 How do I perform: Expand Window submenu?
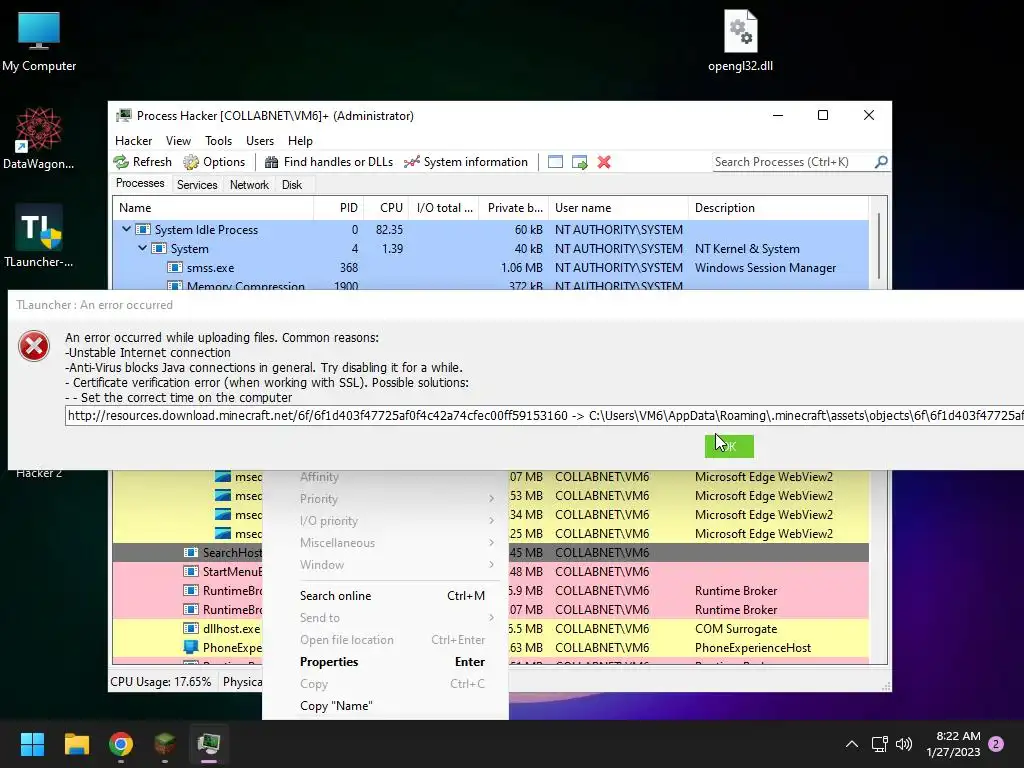[x=392, y=565]
